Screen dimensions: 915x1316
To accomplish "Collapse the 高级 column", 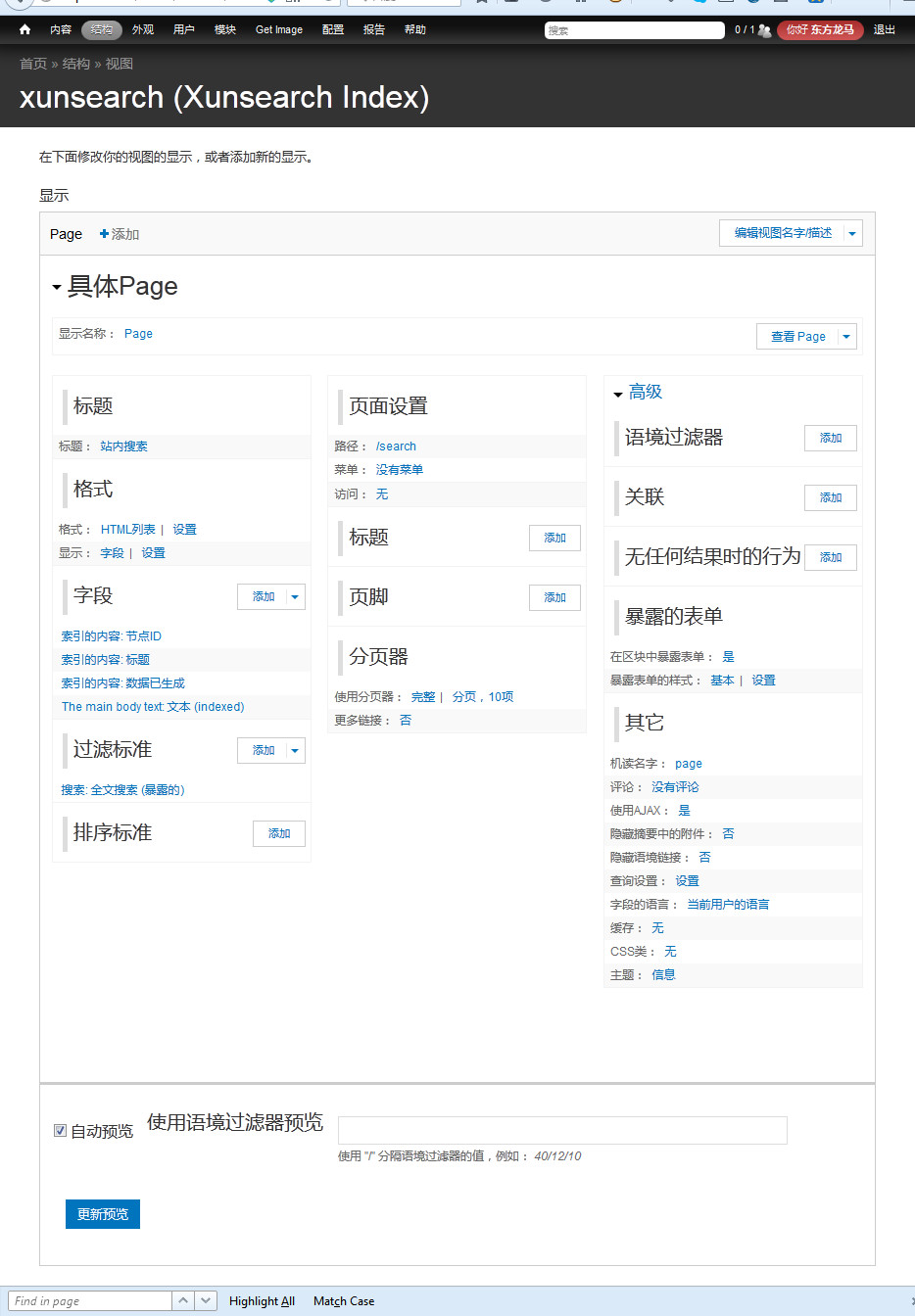I will coord(618,394).
